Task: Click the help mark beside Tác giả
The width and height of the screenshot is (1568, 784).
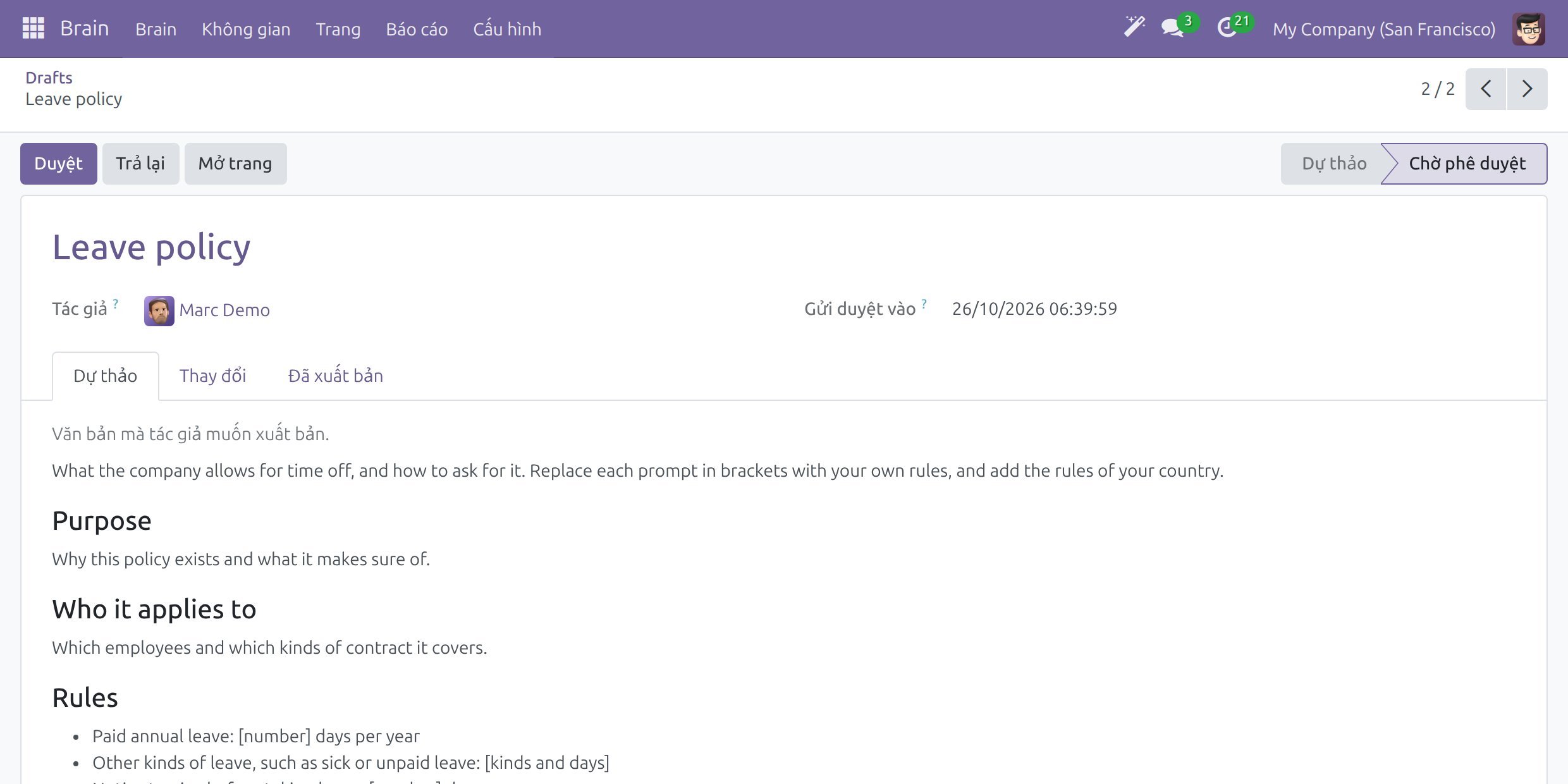Action: [116, 303]
